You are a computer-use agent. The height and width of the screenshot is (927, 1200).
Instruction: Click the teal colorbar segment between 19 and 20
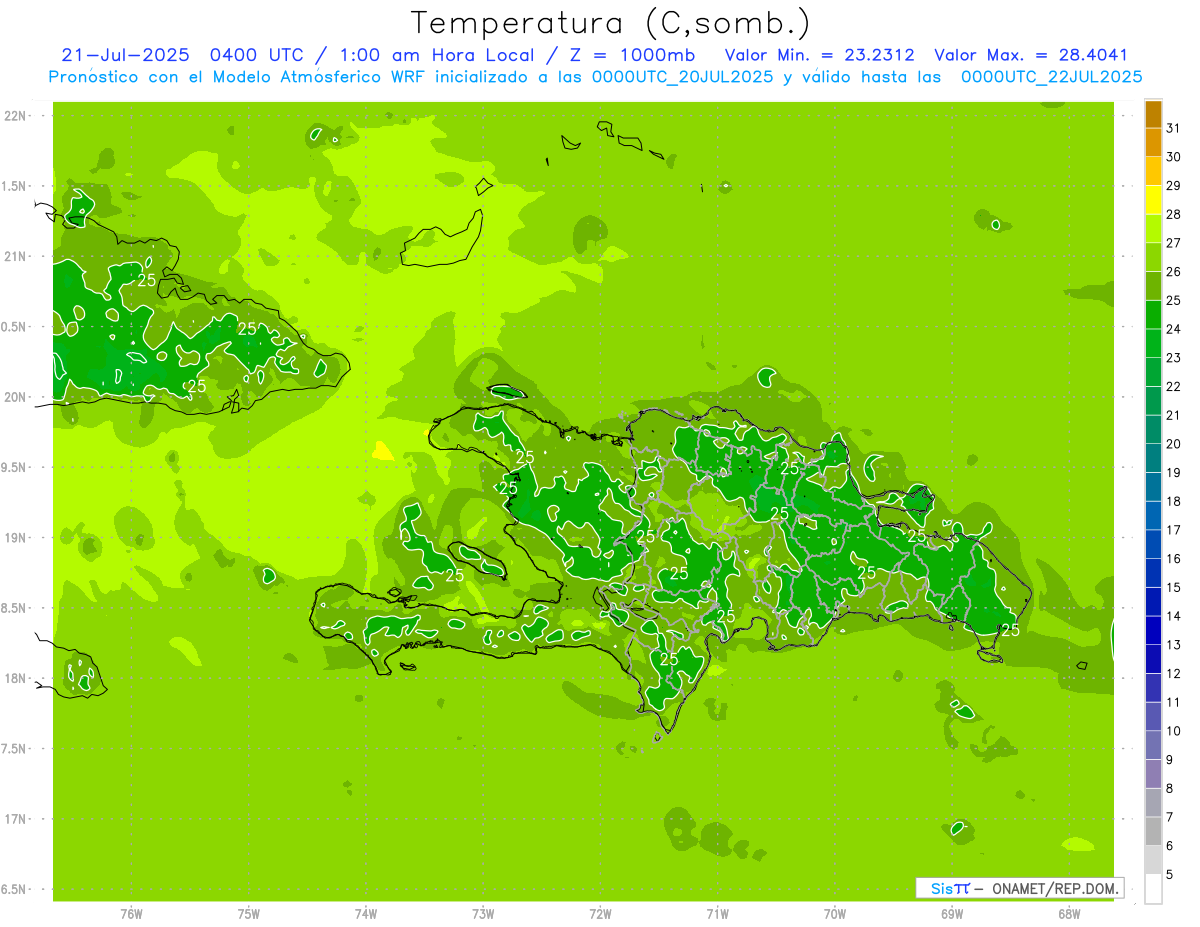coord(1153,459)
